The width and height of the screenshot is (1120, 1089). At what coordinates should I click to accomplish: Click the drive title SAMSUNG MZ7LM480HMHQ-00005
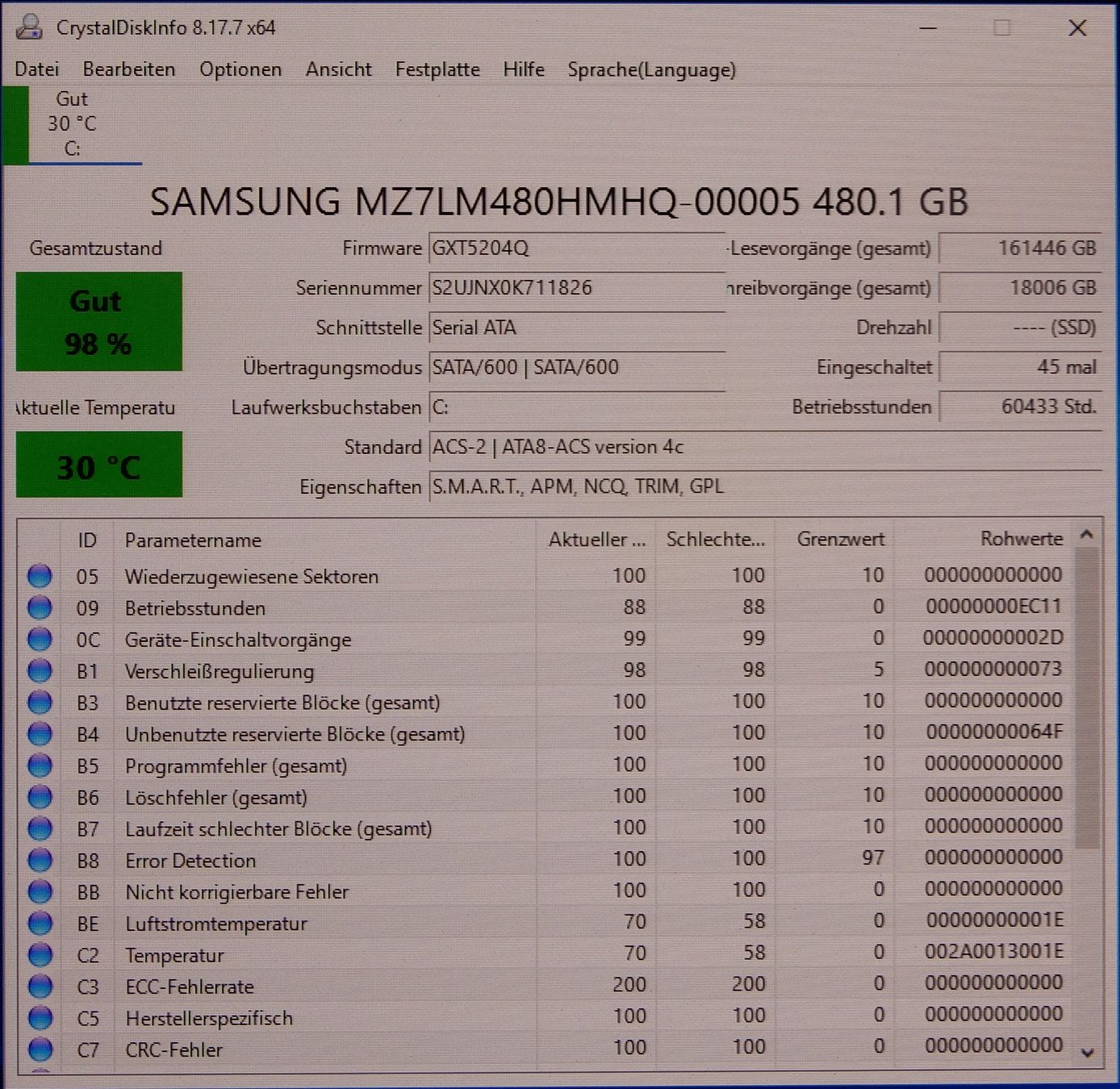(559, 202)
